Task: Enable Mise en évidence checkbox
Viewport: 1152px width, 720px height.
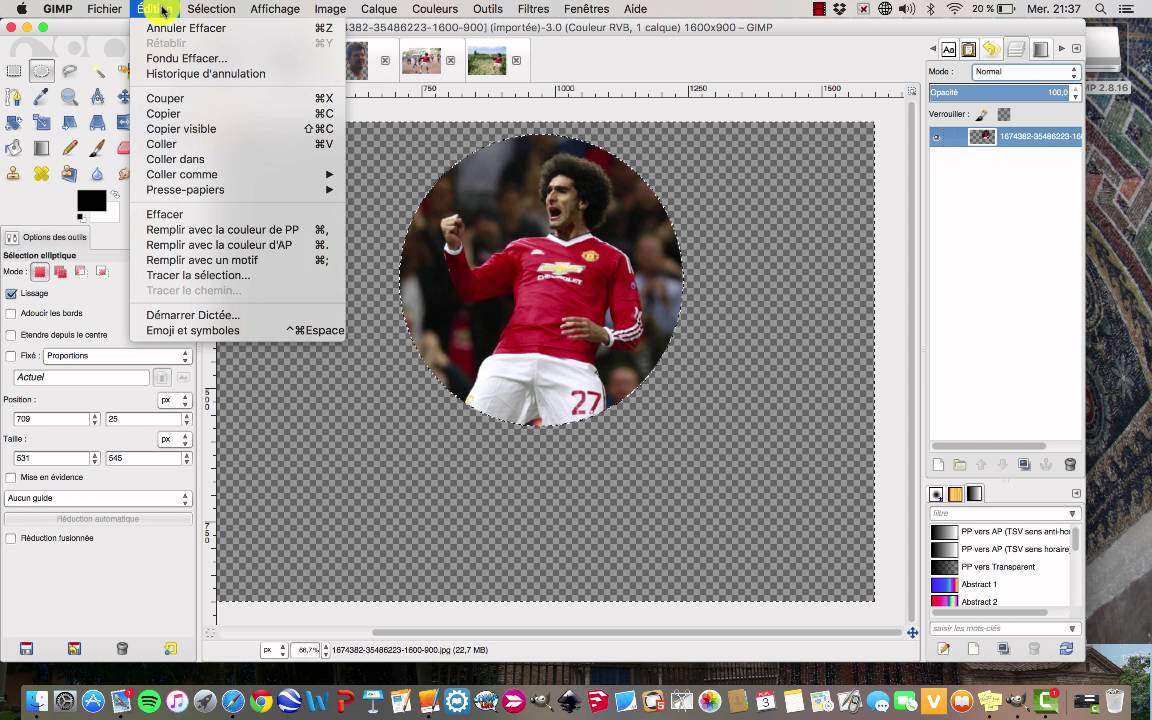Action: point(11,478)
